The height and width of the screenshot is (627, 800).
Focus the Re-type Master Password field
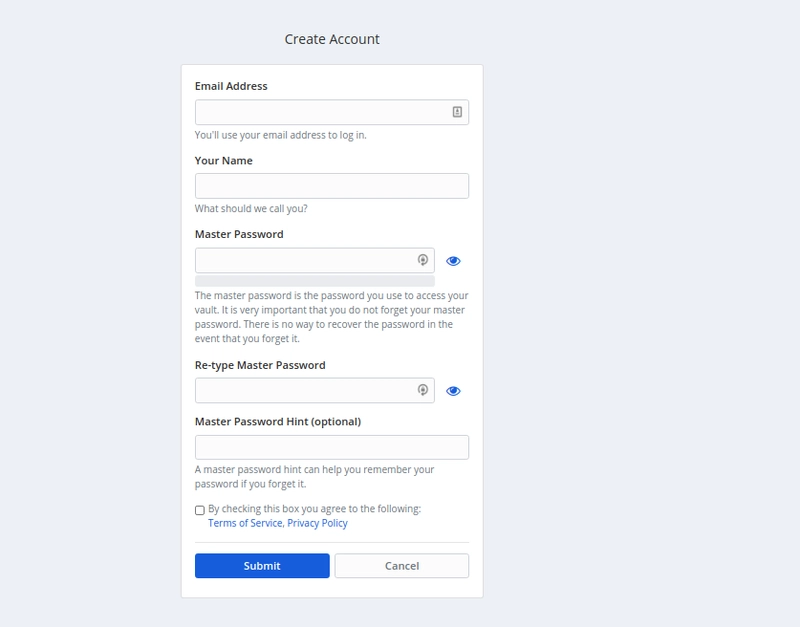tap(305, 390)
